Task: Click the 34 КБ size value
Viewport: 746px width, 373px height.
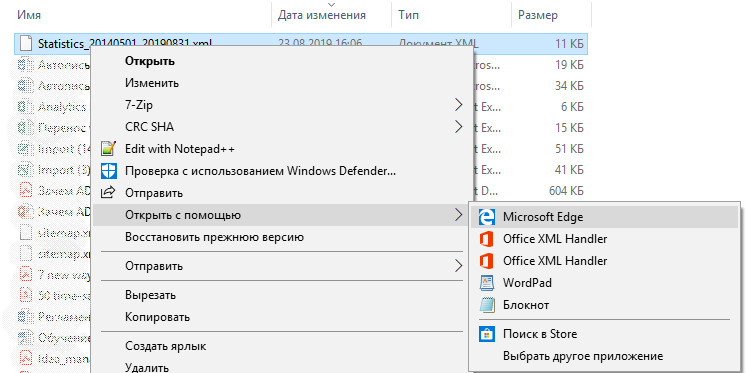Action: point(569,86)
